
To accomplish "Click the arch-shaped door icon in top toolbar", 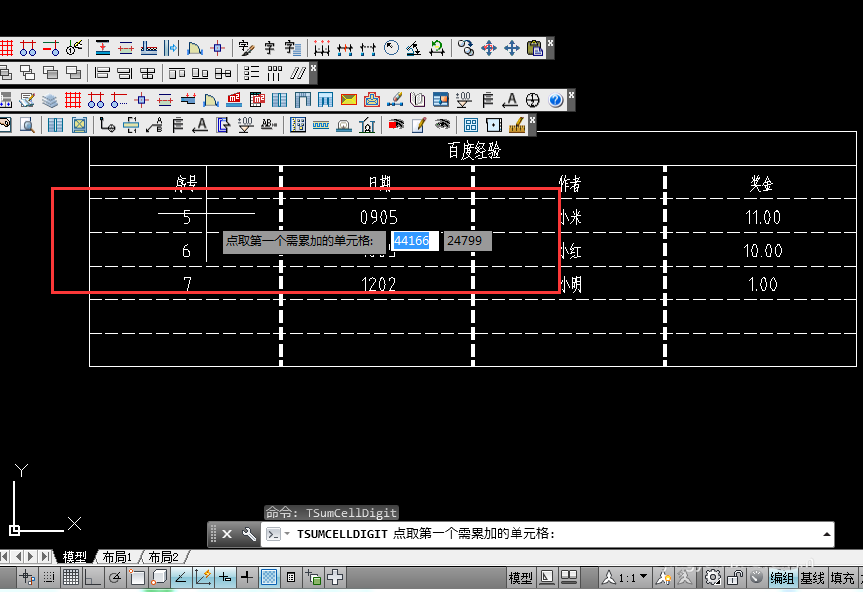I will 194,48.
